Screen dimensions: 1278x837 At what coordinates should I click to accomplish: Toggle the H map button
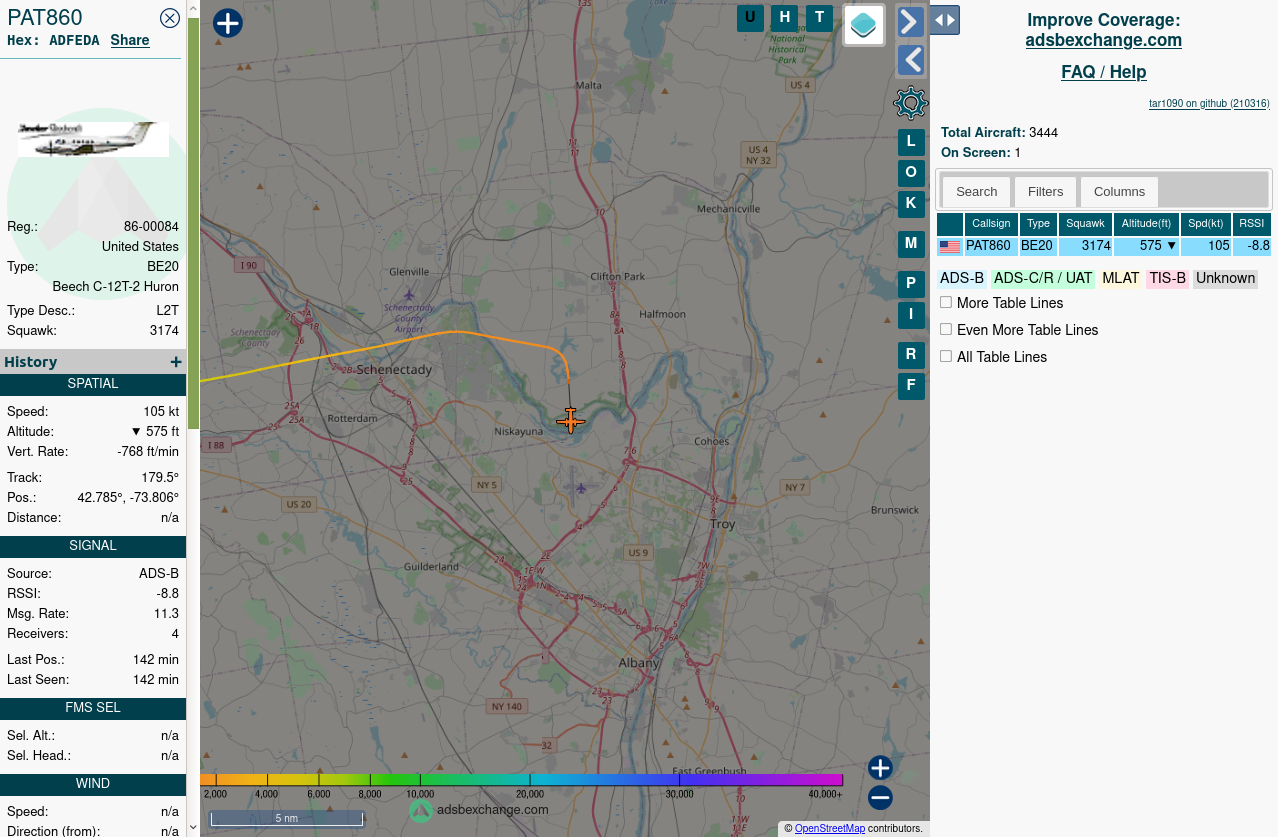(x=785, y=18)
